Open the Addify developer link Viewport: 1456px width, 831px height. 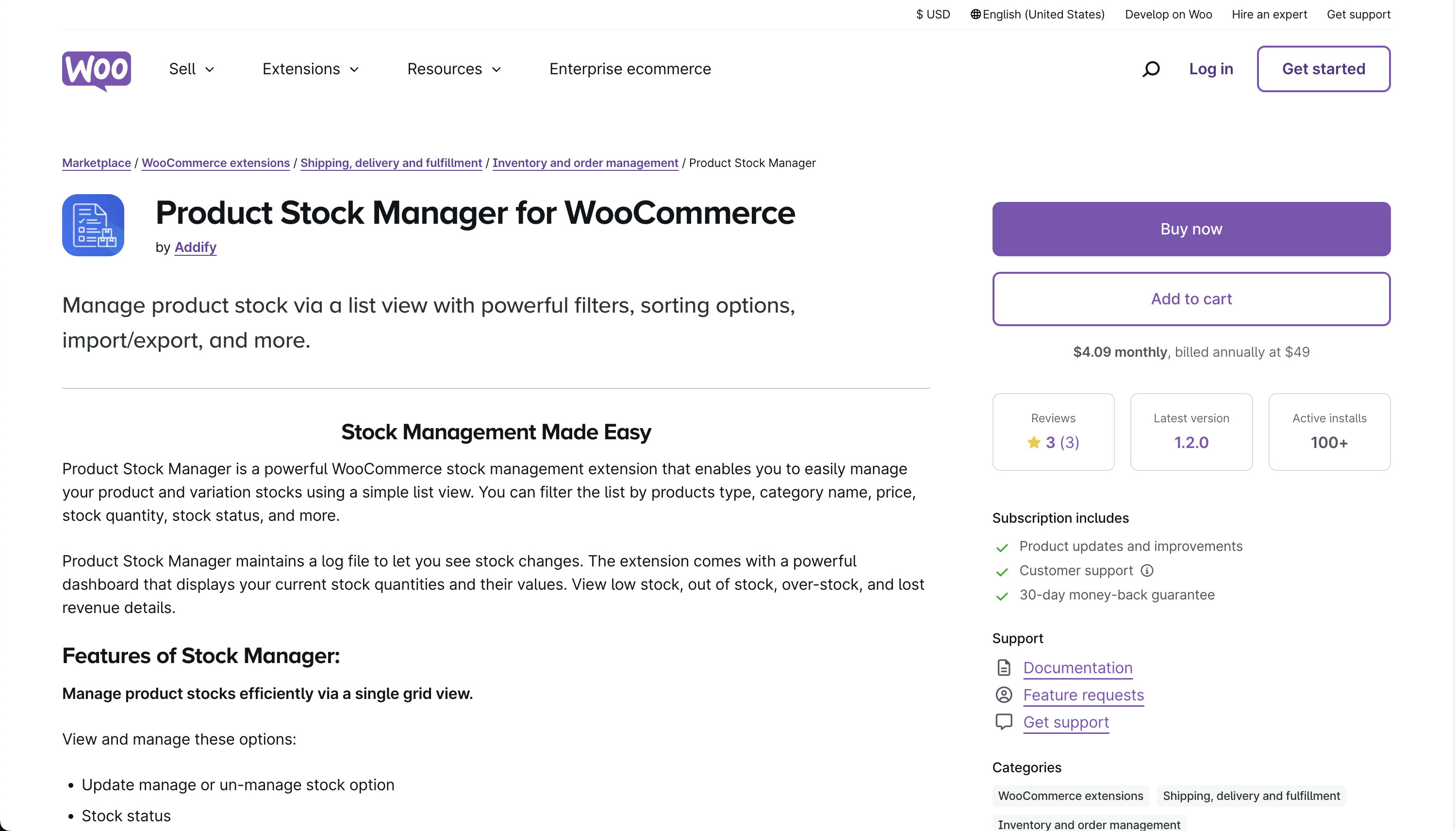[195, 247]
